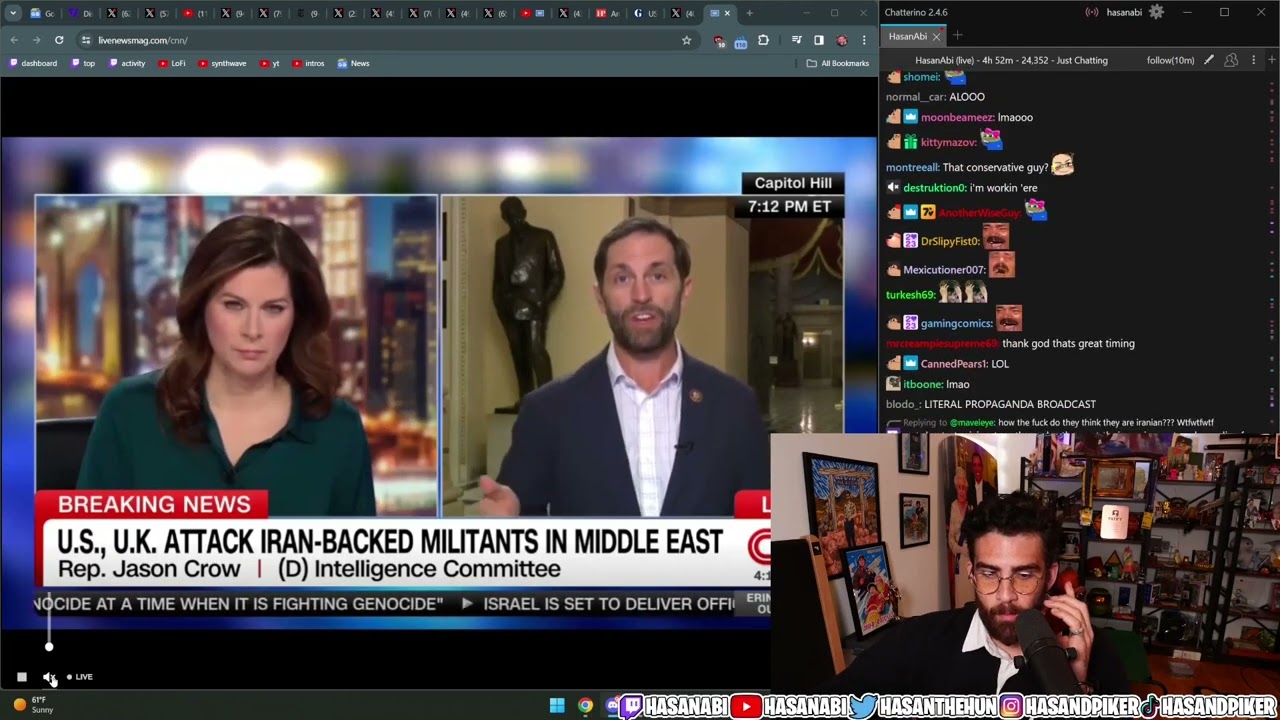Click the live streaming indicator icon
The image size is (1280, 720).
coord(1092,12)
